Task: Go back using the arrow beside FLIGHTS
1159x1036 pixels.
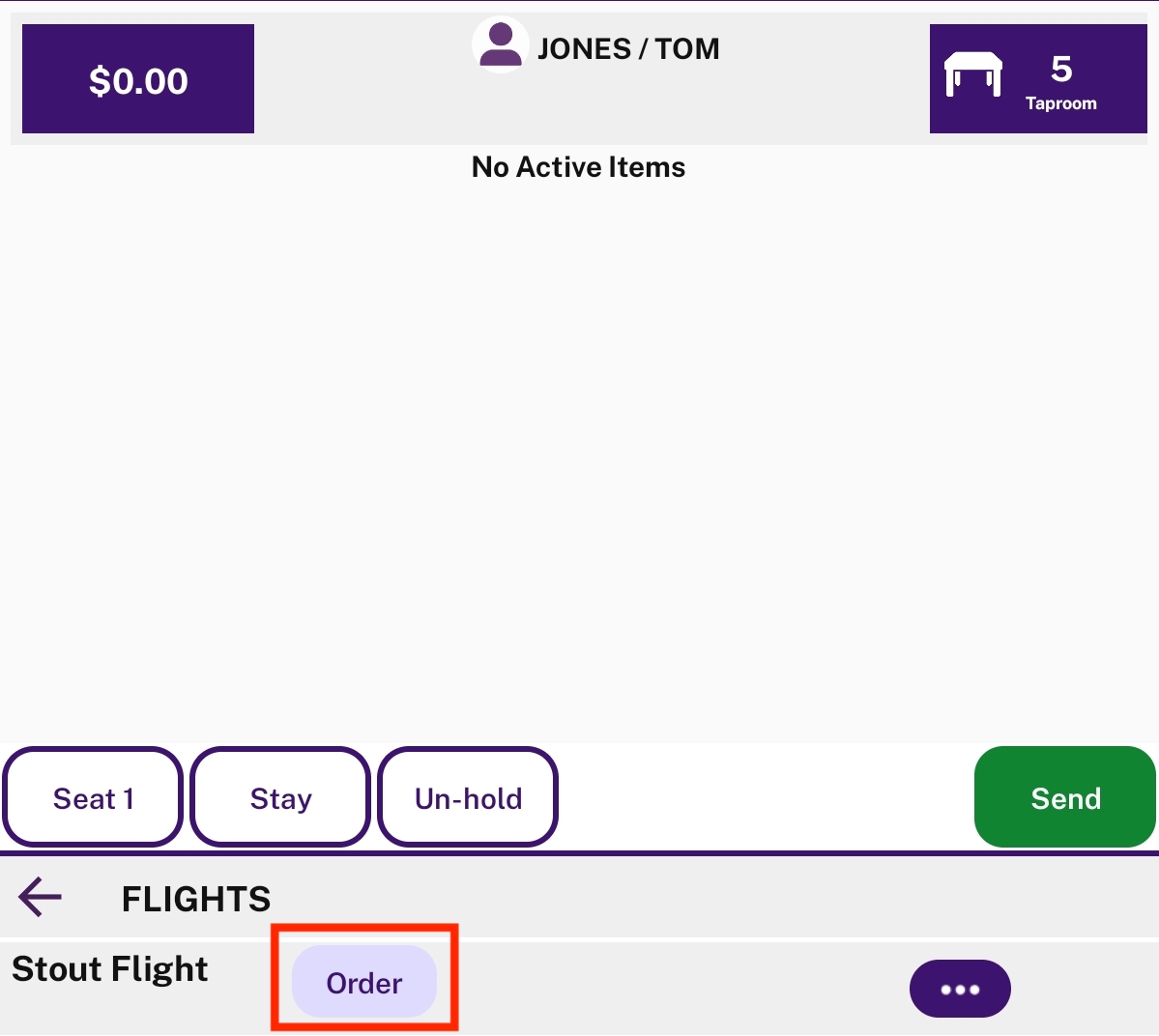Action: tap(40, 897)
